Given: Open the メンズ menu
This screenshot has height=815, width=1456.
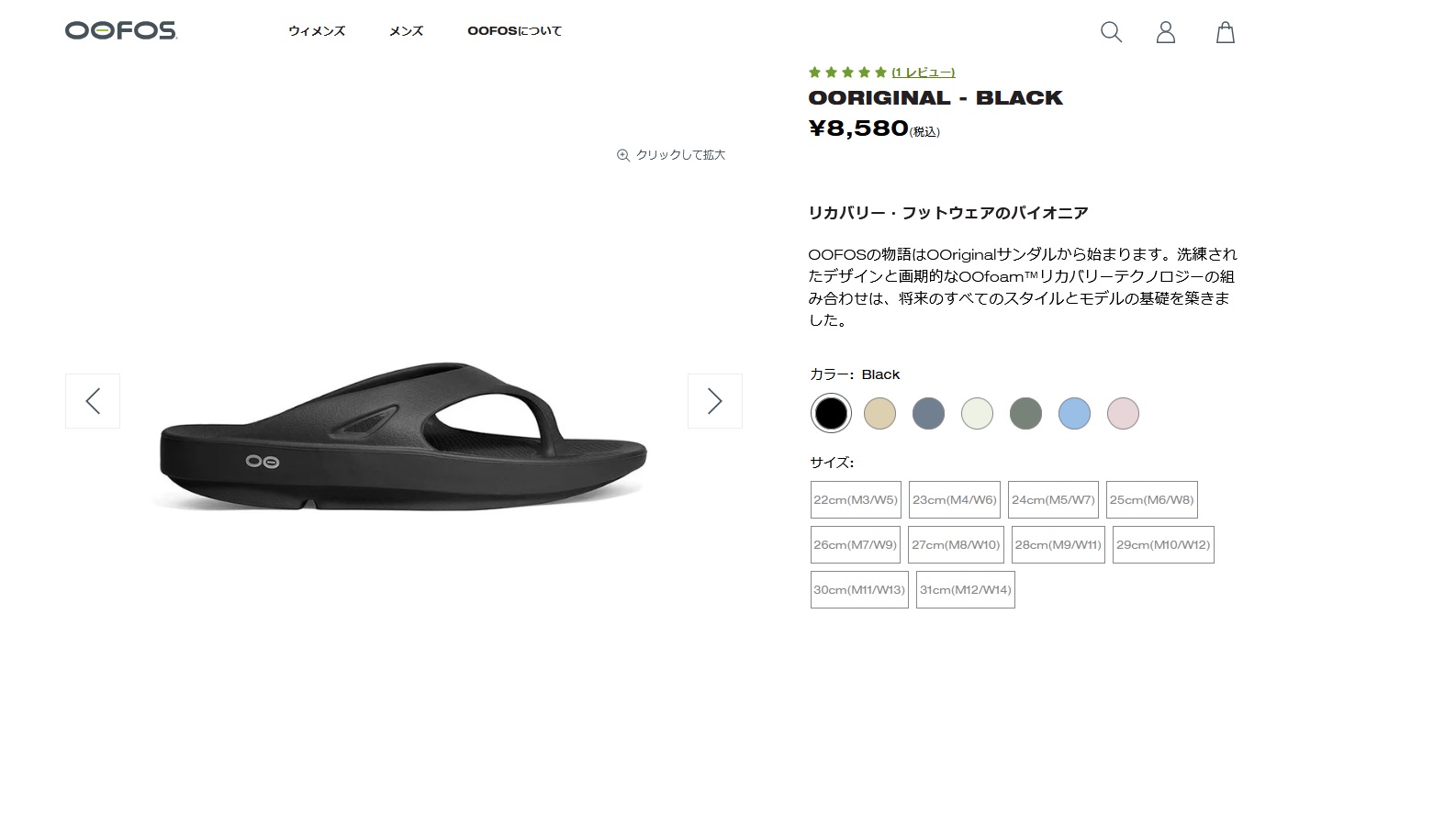Looking at the screenshot, I should point(406,31).
